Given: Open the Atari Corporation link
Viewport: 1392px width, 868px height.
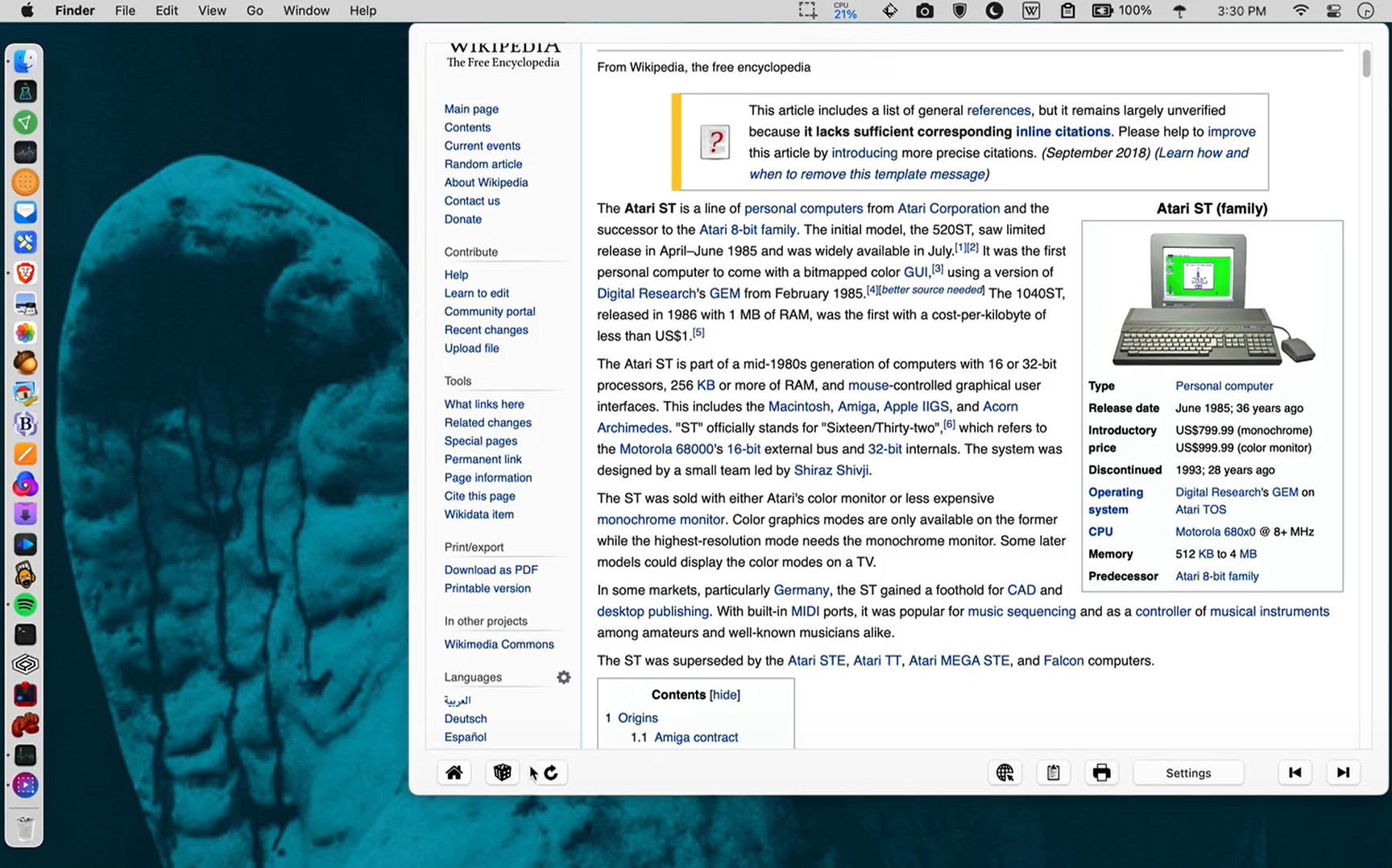Looking at the screenshot, I should click(x=949, y=209).
